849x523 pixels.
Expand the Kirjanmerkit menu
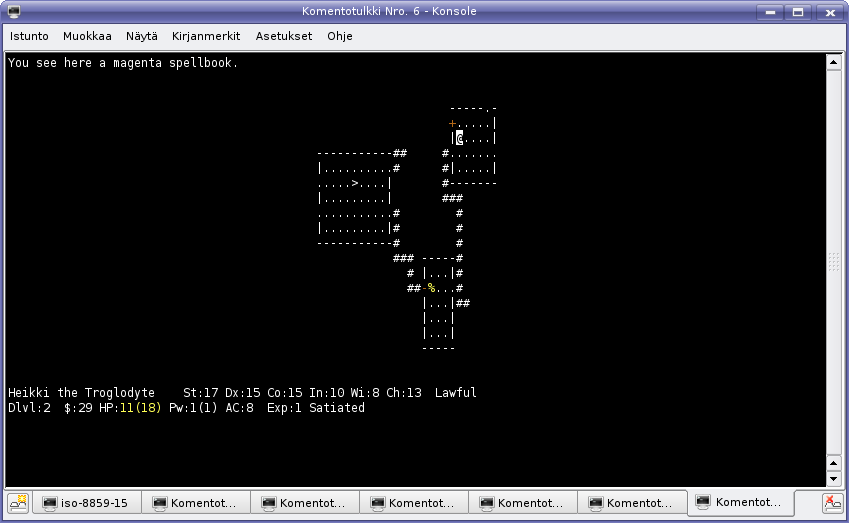(206, 36)
